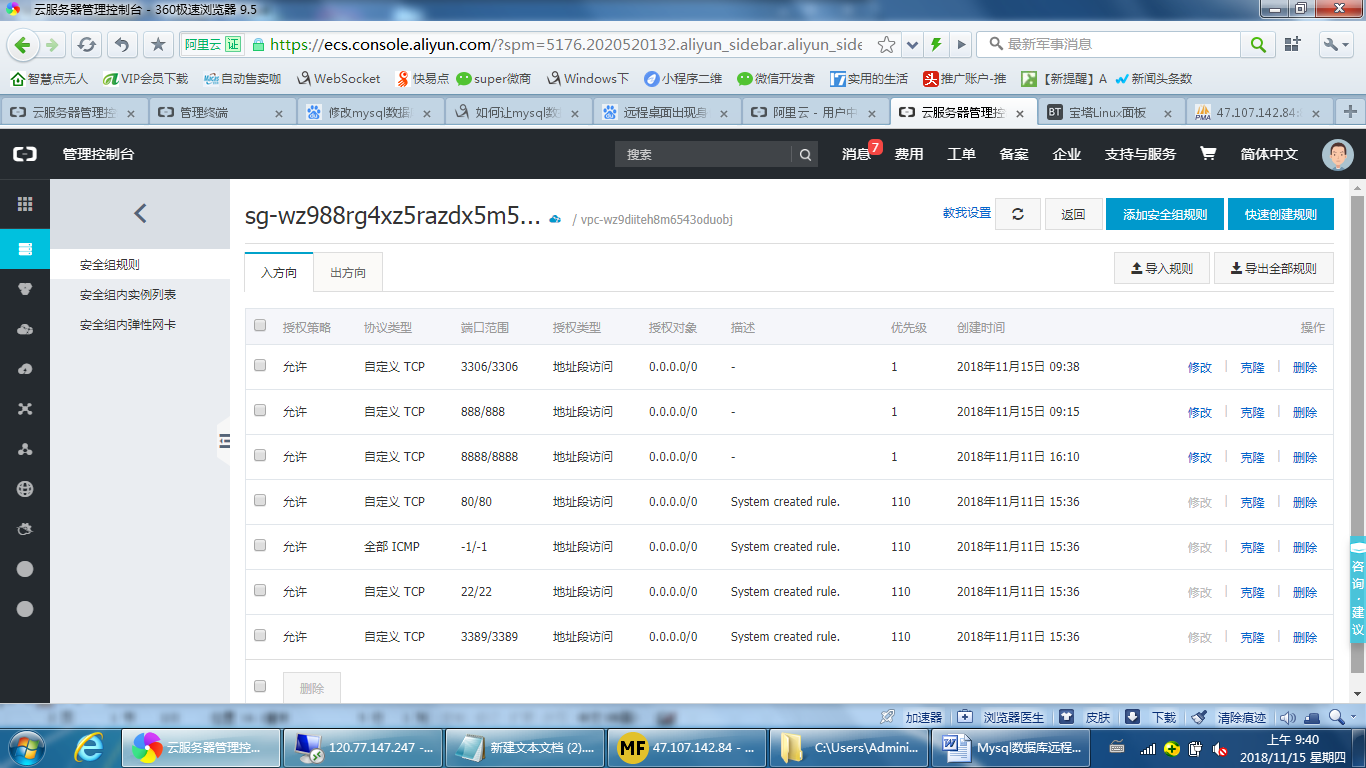Image resolution: width=1366 pixels, height=768 pixels.
Task: Click into the console 搜索 input field
Action: [x=704, y=154]
